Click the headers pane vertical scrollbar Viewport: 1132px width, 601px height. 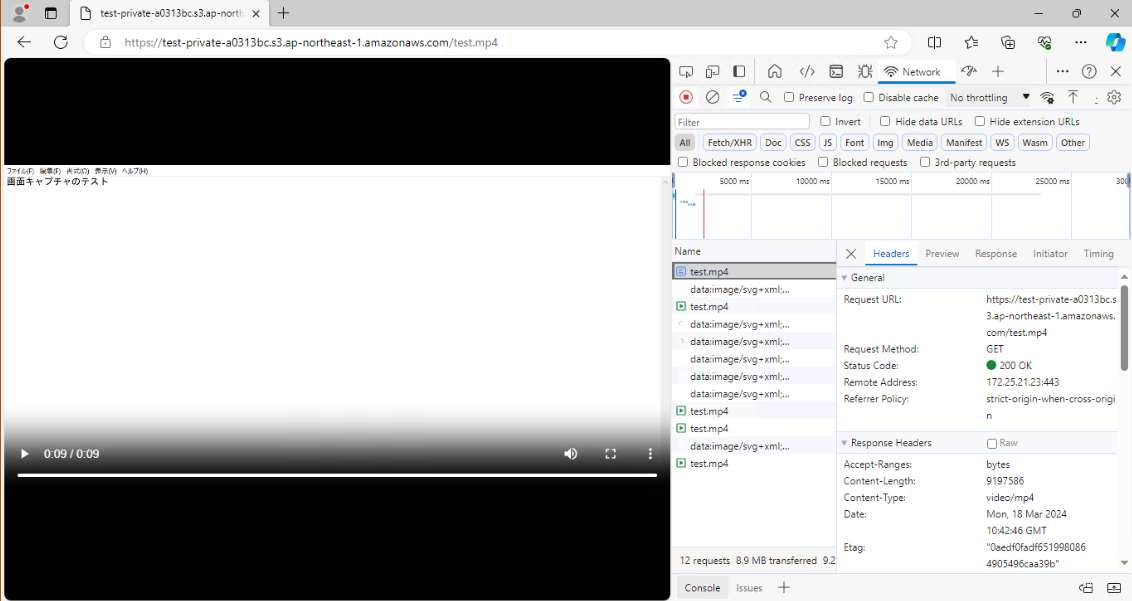coord(1124,328)
